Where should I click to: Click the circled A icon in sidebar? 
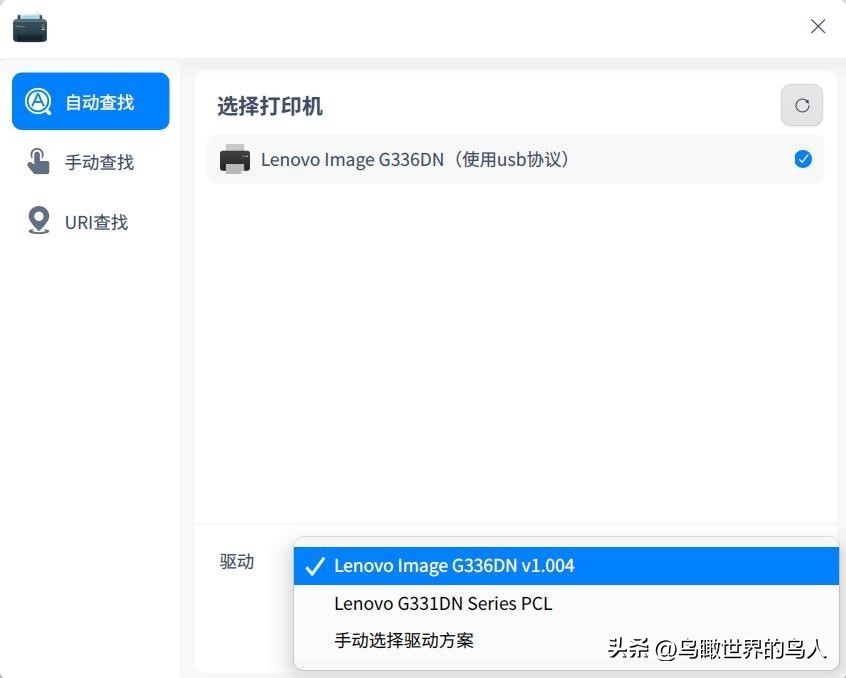pyautogui.click(x=39, y=100)
